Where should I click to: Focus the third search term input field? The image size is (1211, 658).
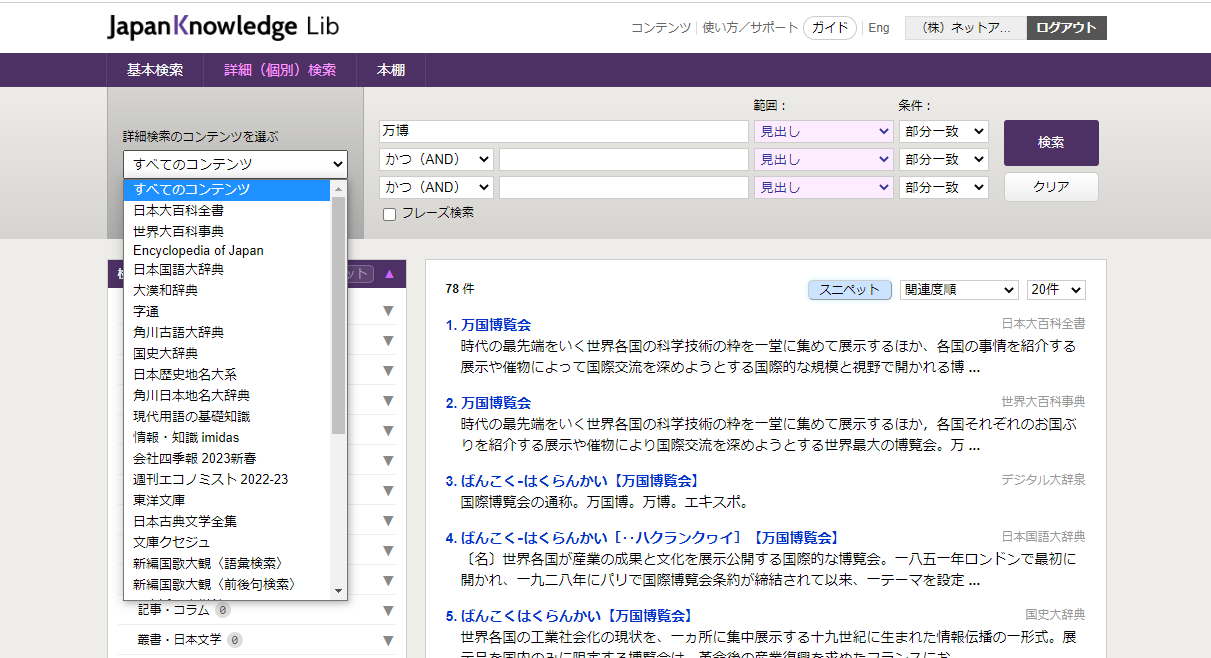[x=624, y=187]
